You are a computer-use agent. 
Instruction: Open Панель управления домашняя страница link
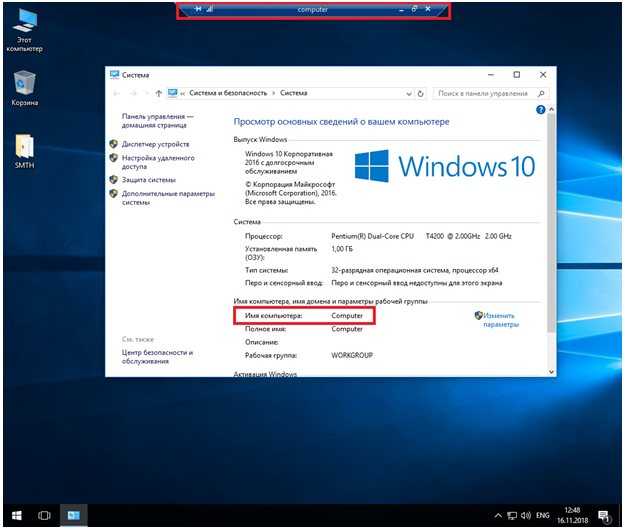click(x=157, y=121)
